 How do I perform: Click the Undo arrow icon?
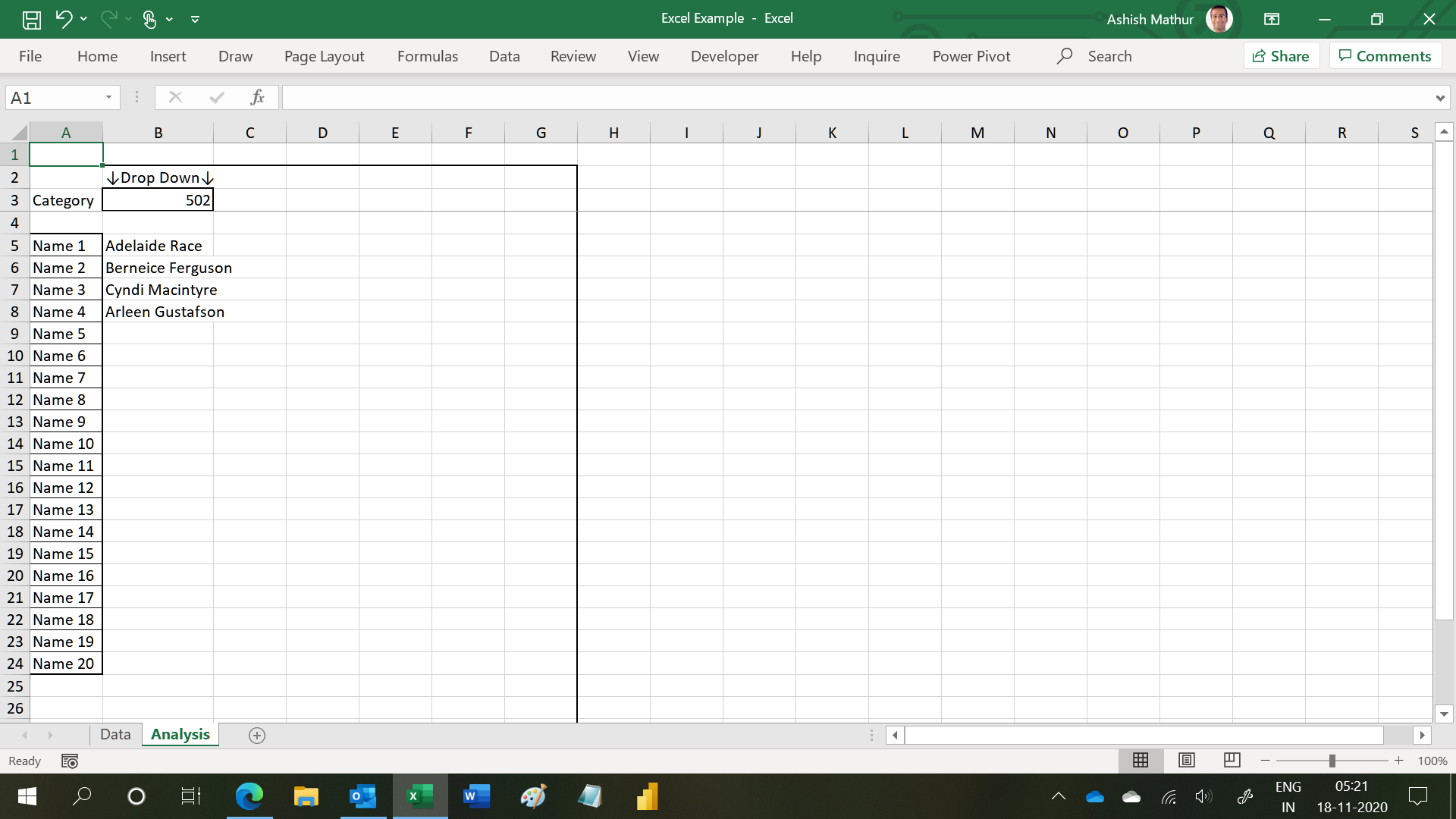64,19
